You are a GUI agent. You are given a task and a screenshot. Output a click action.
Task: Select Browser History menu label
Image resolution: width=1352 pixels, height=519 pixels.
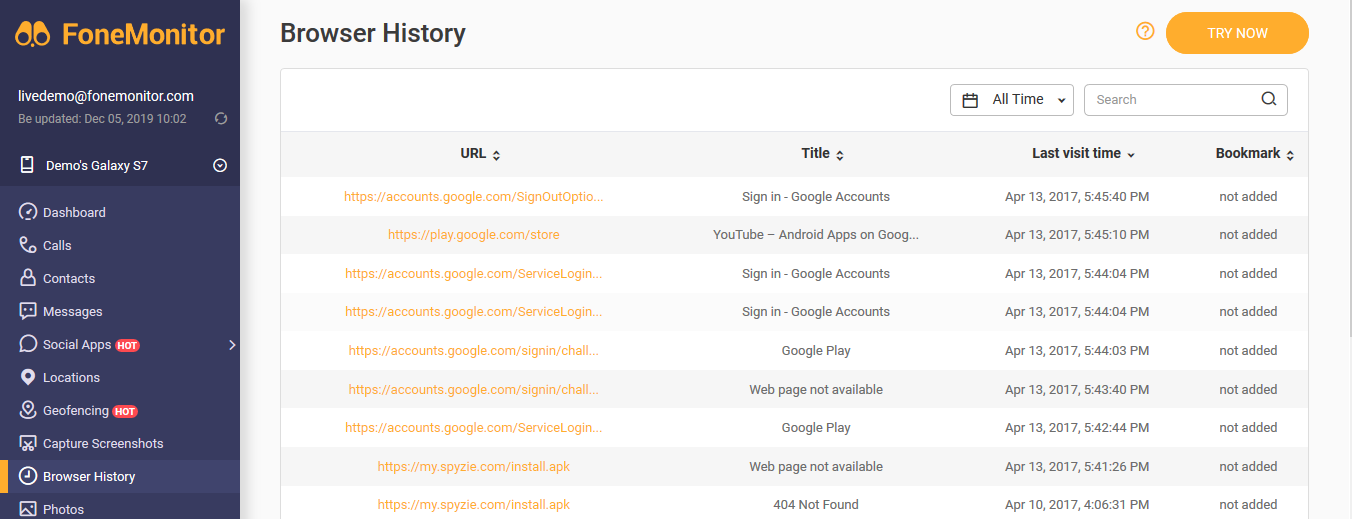coord(89,476)
